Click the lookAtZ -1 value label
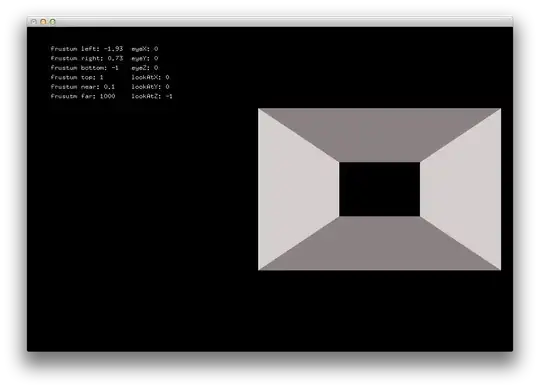This screenshot has height=389, width=540. 152,96
